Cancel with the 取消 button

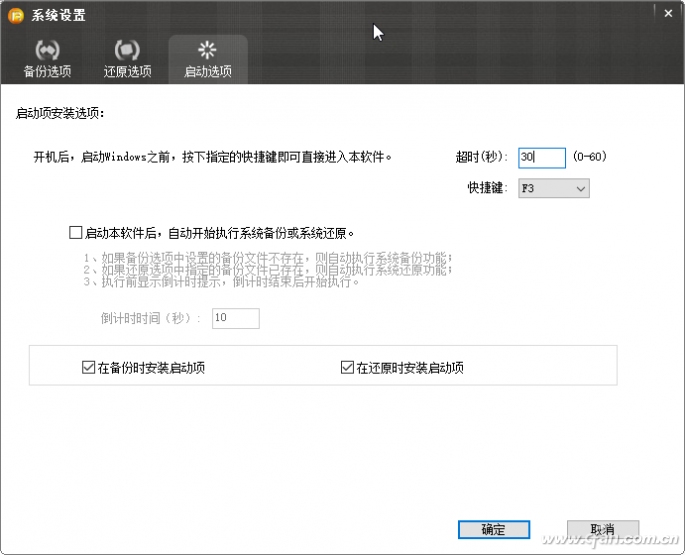(x=603, y=529)
